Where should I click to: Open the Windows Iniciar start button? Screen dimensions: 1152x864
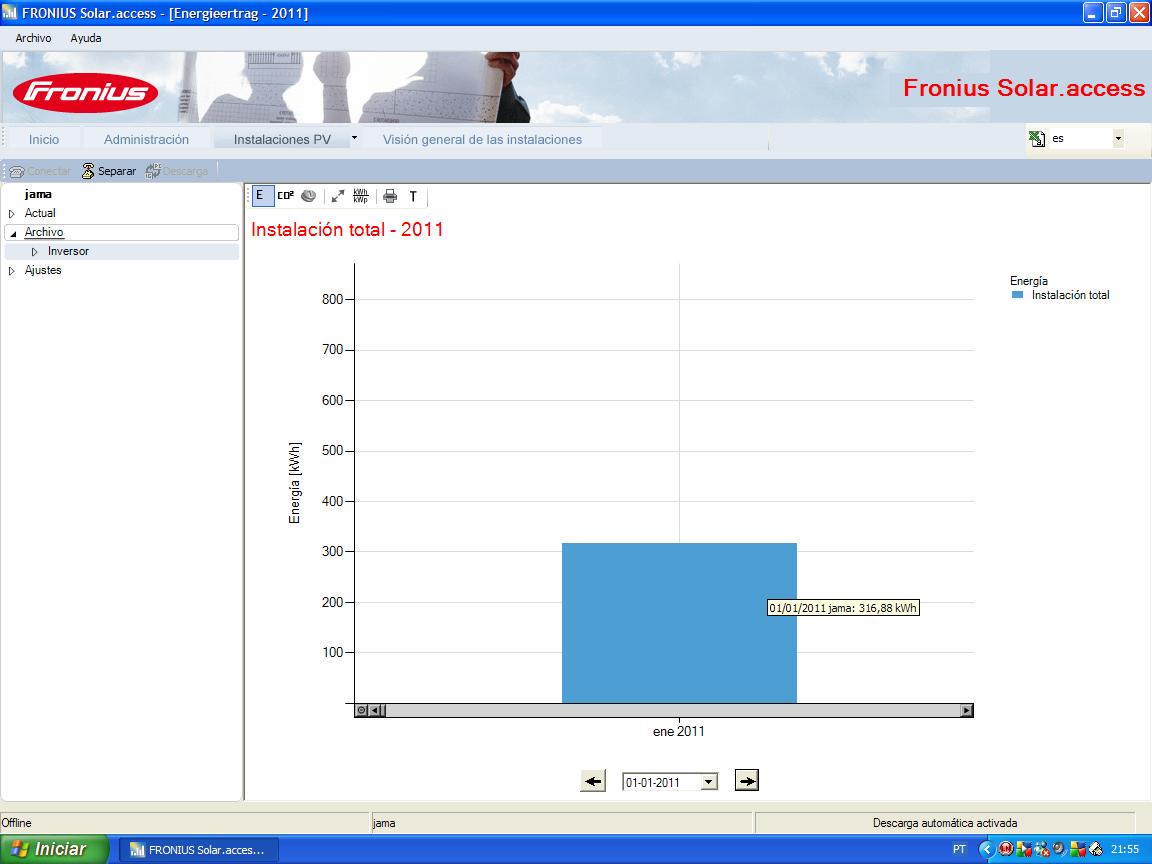point(54,849)
